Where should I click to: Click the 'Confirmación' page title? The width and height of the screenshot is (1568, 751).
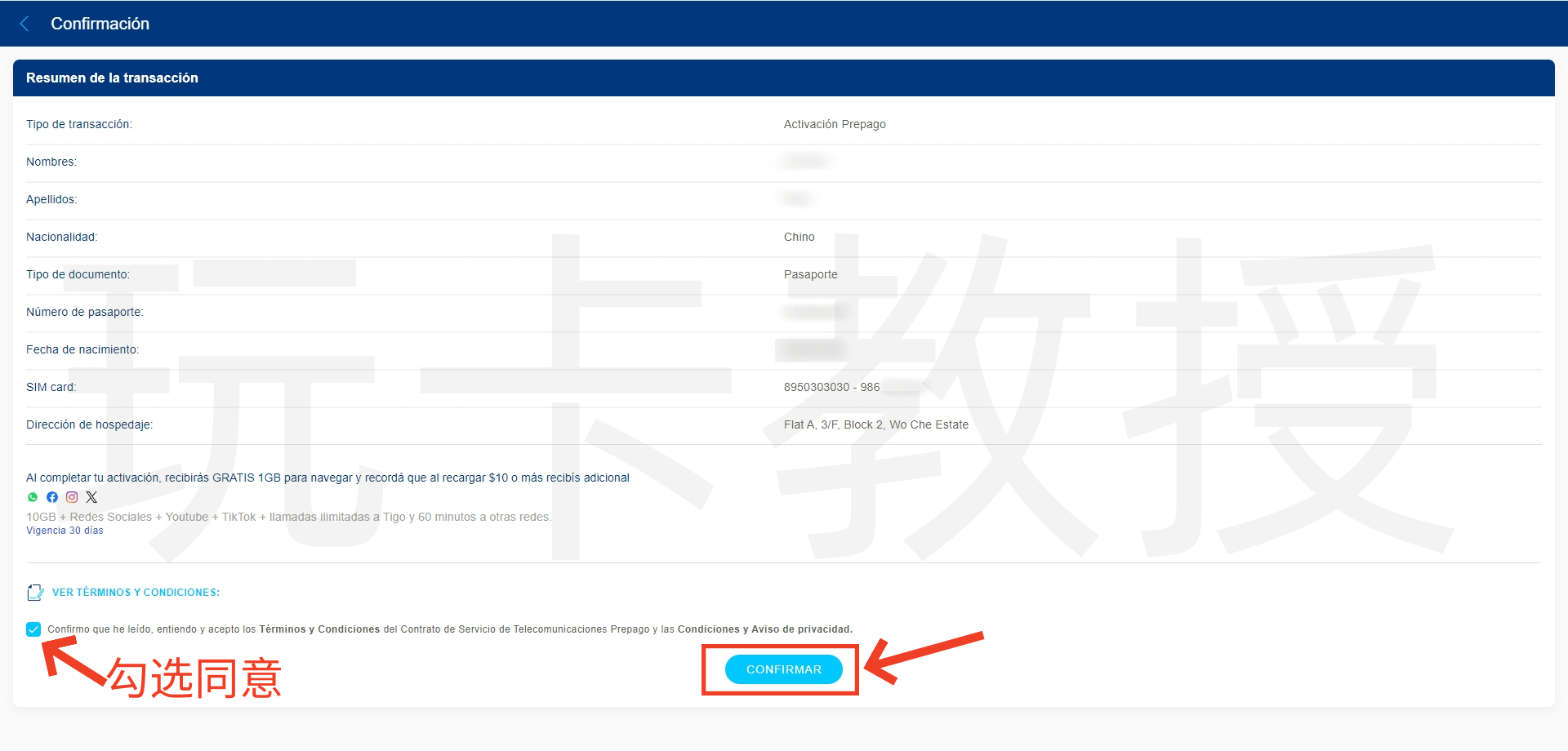point(100,24)
